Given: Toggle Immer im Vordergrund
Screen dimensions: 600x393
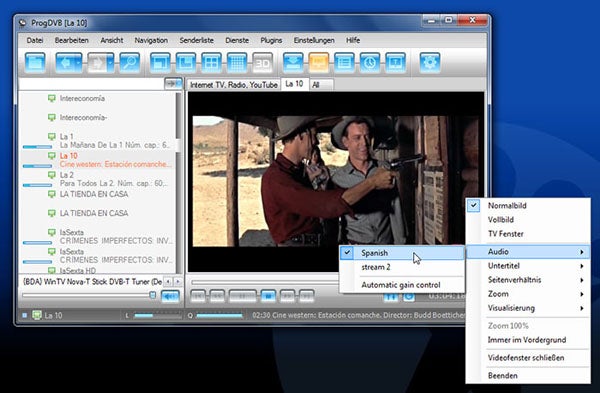Looking at the screenshot, I should [528, 340].
